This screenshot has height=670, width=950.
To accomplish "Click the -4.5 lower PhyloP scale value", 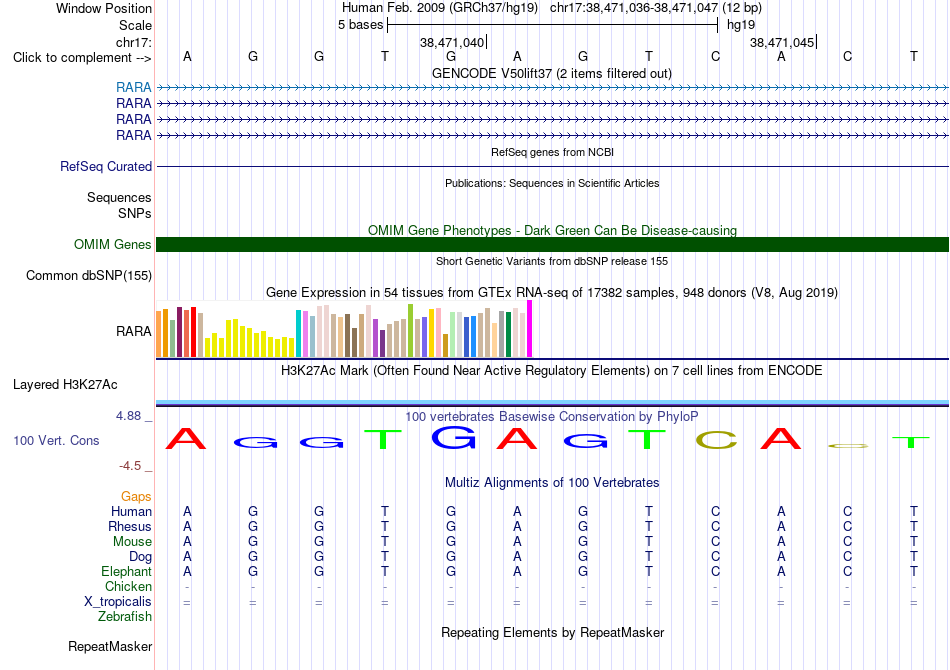I will pyautogui.click(x=130, y=466).
